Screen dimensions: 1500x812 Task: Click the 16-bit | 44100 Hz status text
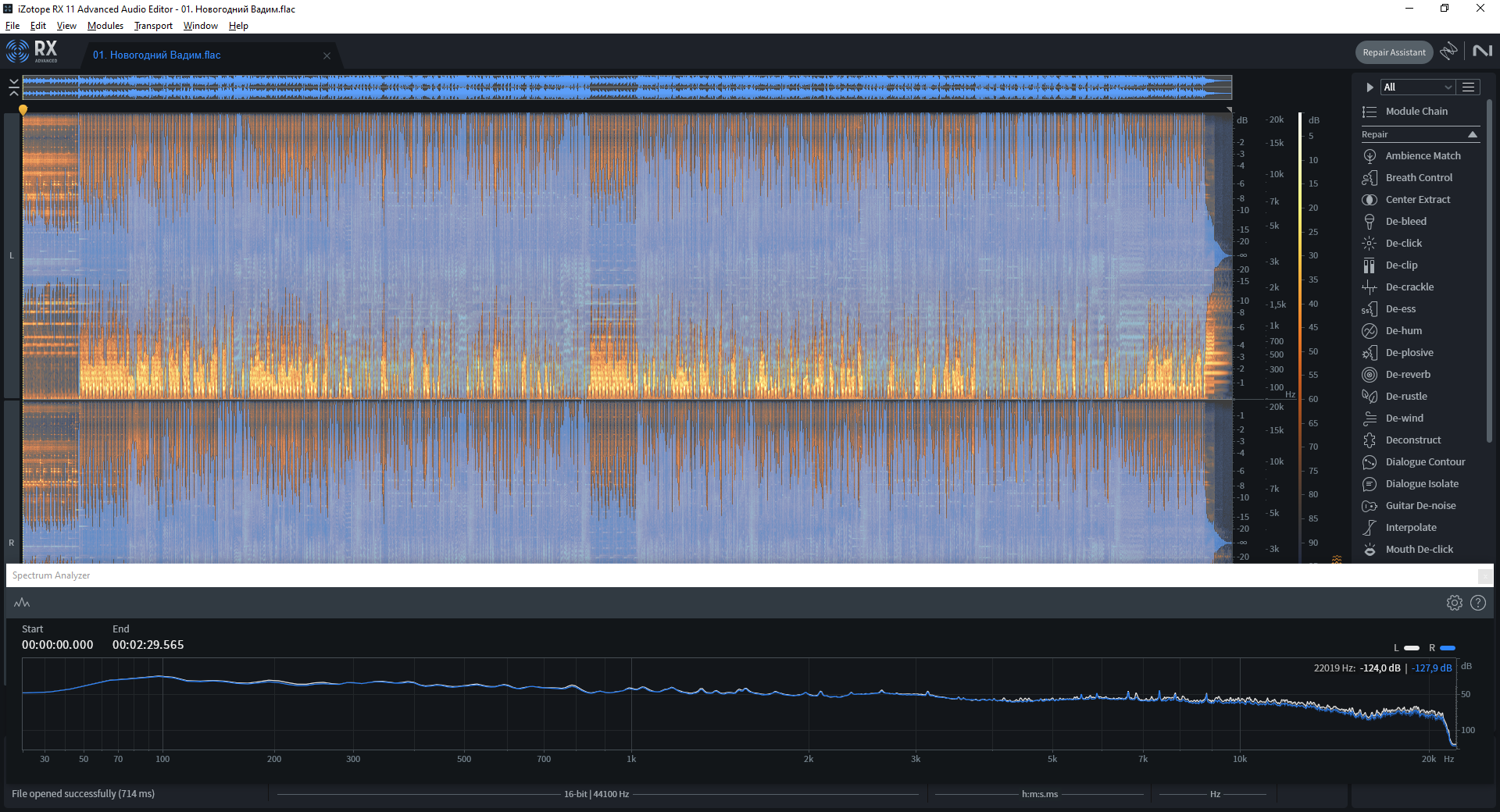[597, 794]
